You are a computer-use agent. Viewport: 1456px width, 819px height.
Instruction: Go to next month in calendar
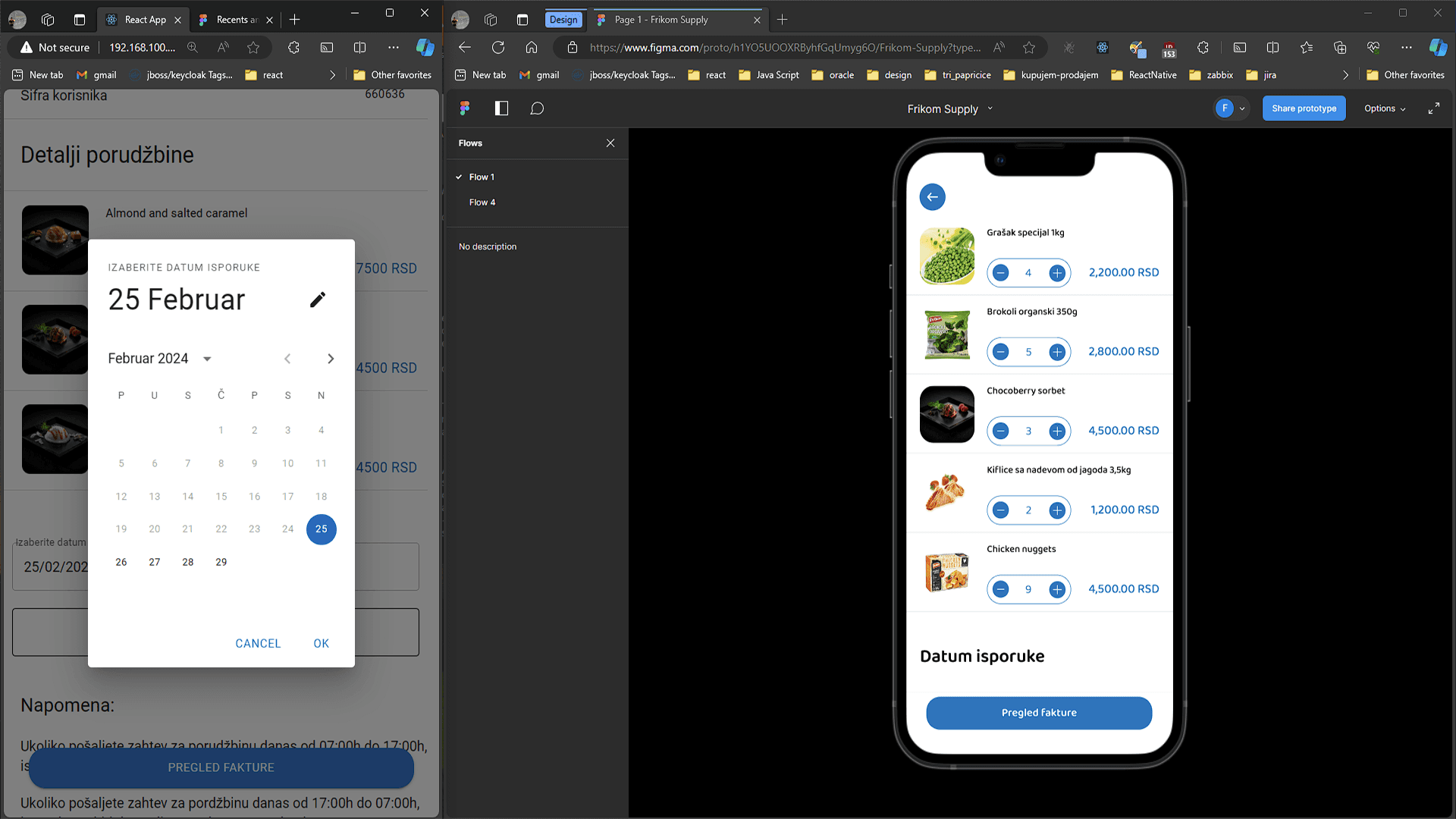click(331, 359)
